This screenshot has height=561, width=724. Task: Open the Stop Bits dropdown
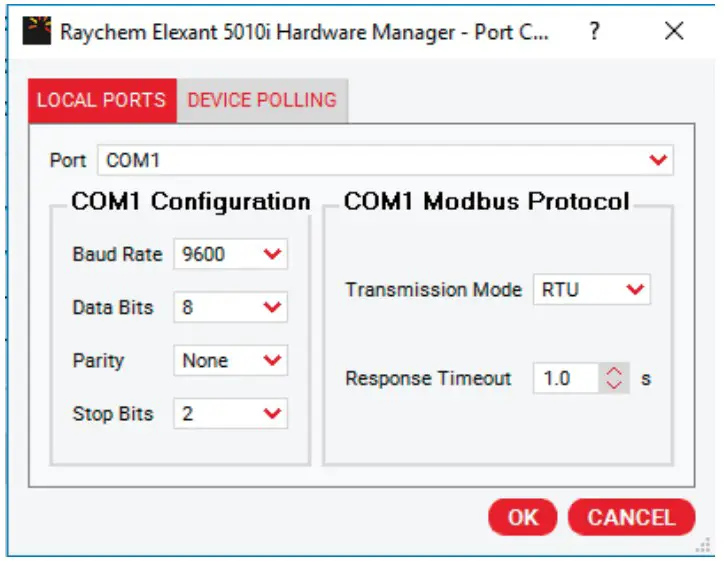click(x=230, y=413)
